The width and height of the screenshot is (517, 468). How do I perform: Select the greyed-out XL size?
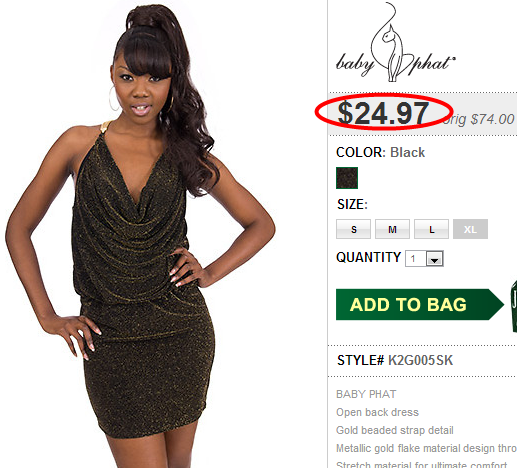(x=470, y=229)
